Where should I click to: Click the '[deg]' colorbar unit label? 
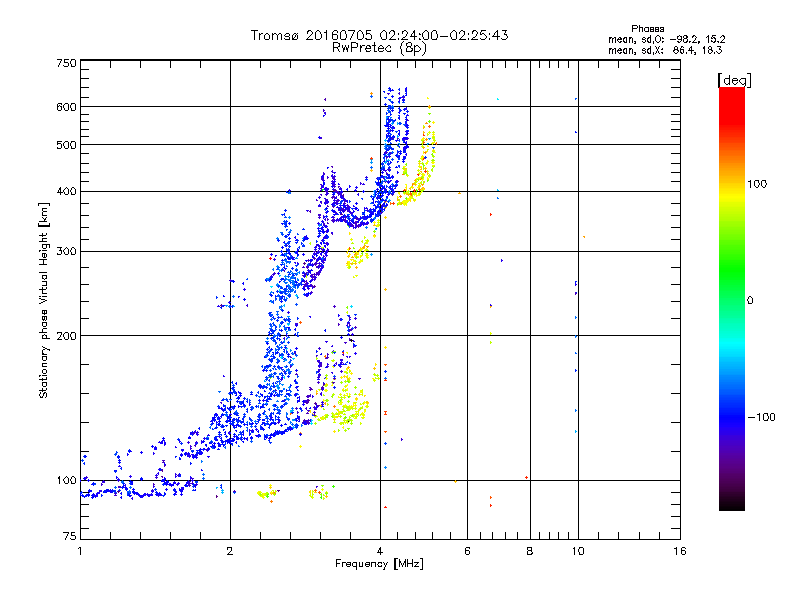[734, 80]
